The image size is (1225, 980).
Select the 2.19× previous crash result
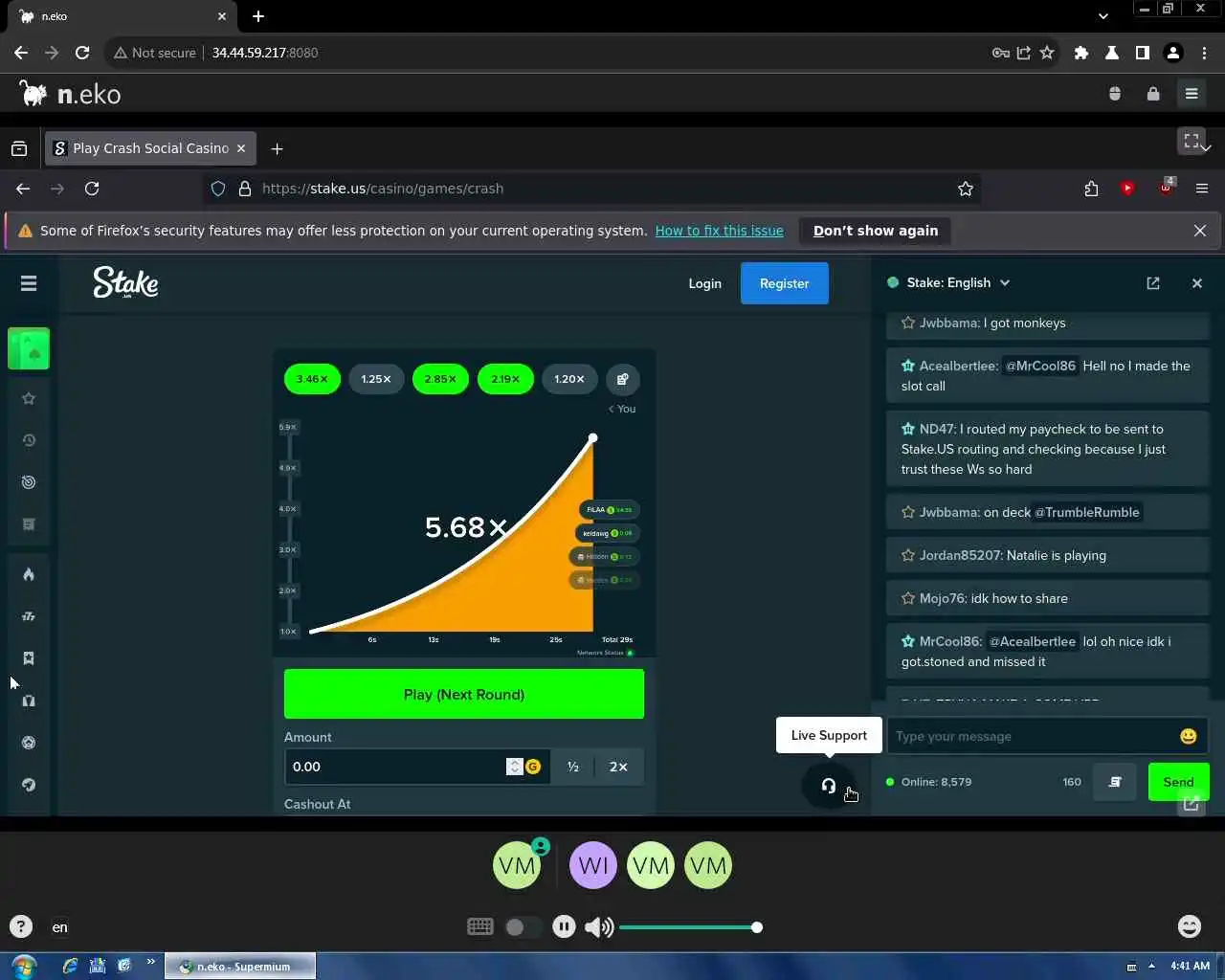505,379
